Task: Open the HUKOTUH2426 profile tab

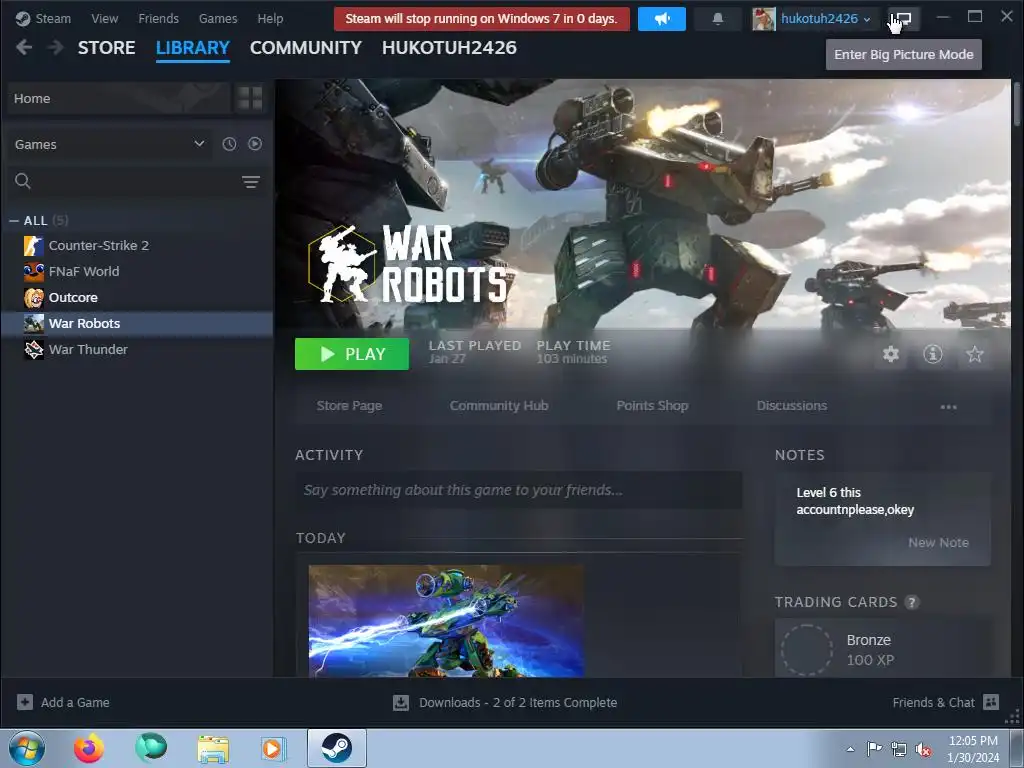Action: point(449,48)
